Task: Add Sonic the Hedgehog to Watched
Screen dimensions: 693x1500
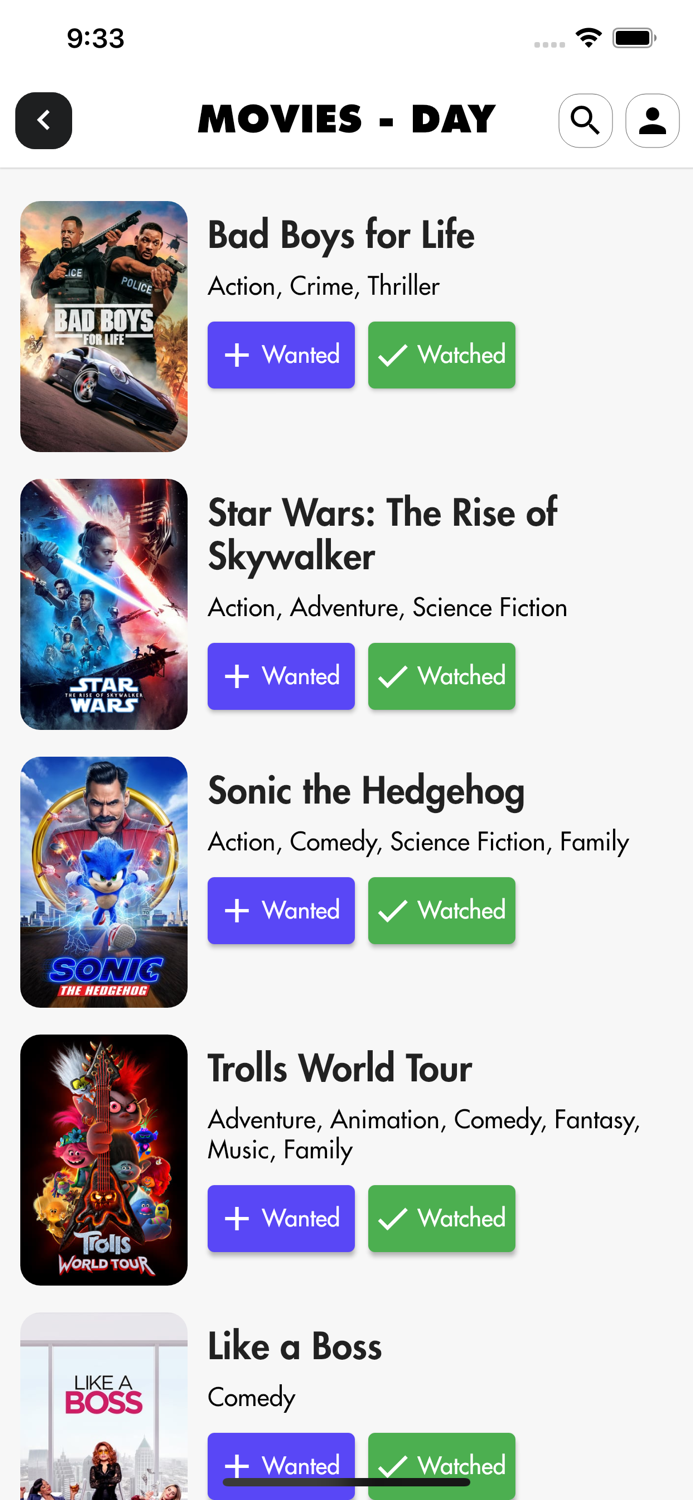Action: tap(441, 910)
